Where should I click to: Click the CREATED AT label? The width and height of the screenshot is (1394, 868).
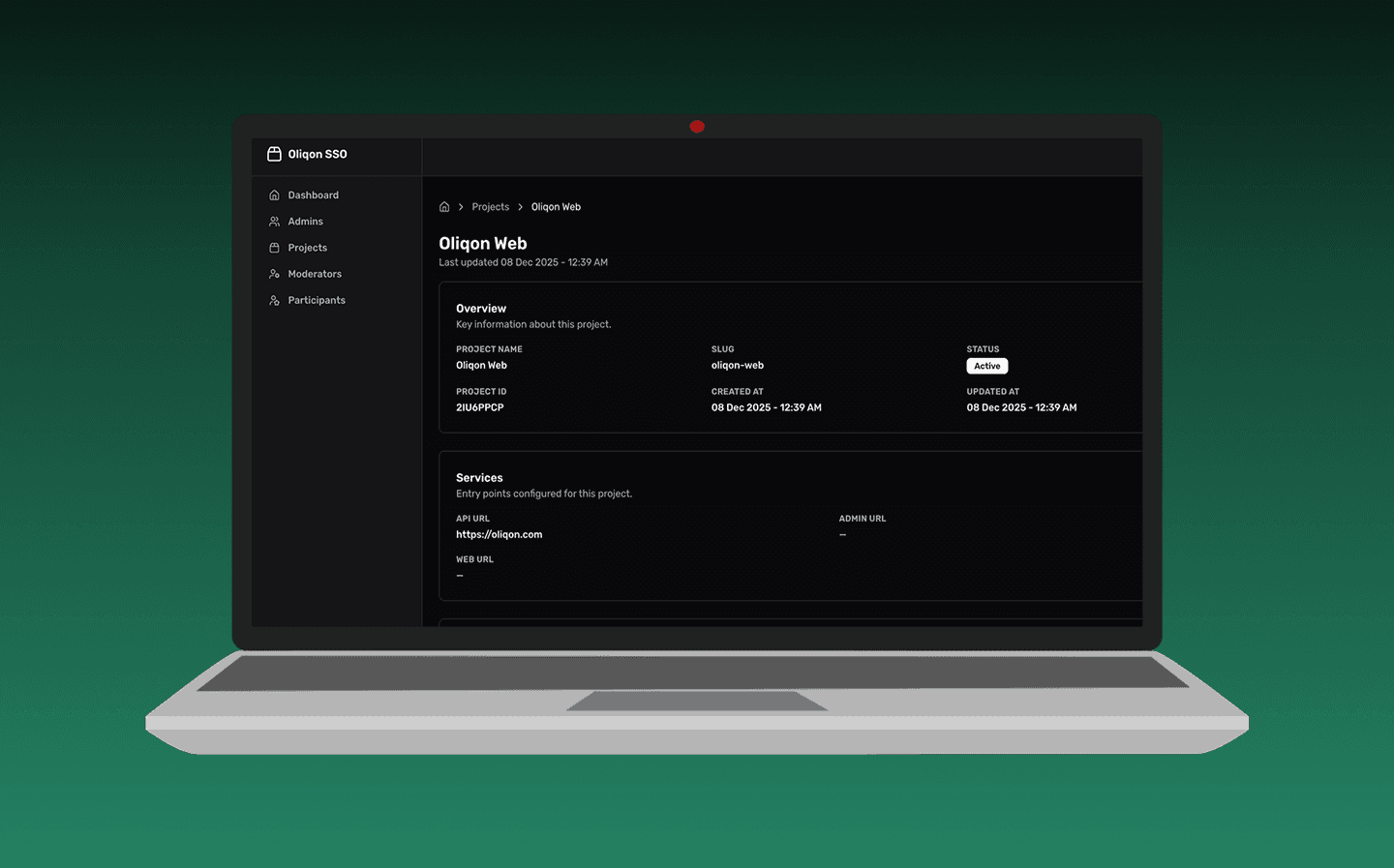tap(738, 392)
